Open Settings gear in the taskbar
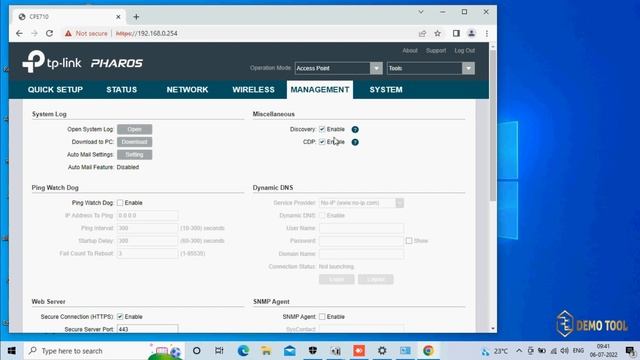This screenshot has height=360, width=640. pos(382,351)
